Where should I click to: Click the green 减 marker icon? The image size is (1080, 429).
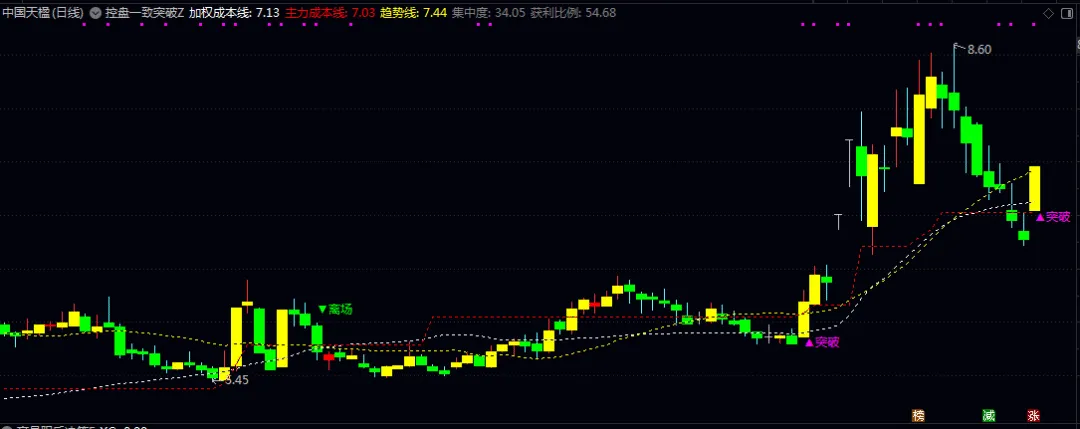coord(988,415)
